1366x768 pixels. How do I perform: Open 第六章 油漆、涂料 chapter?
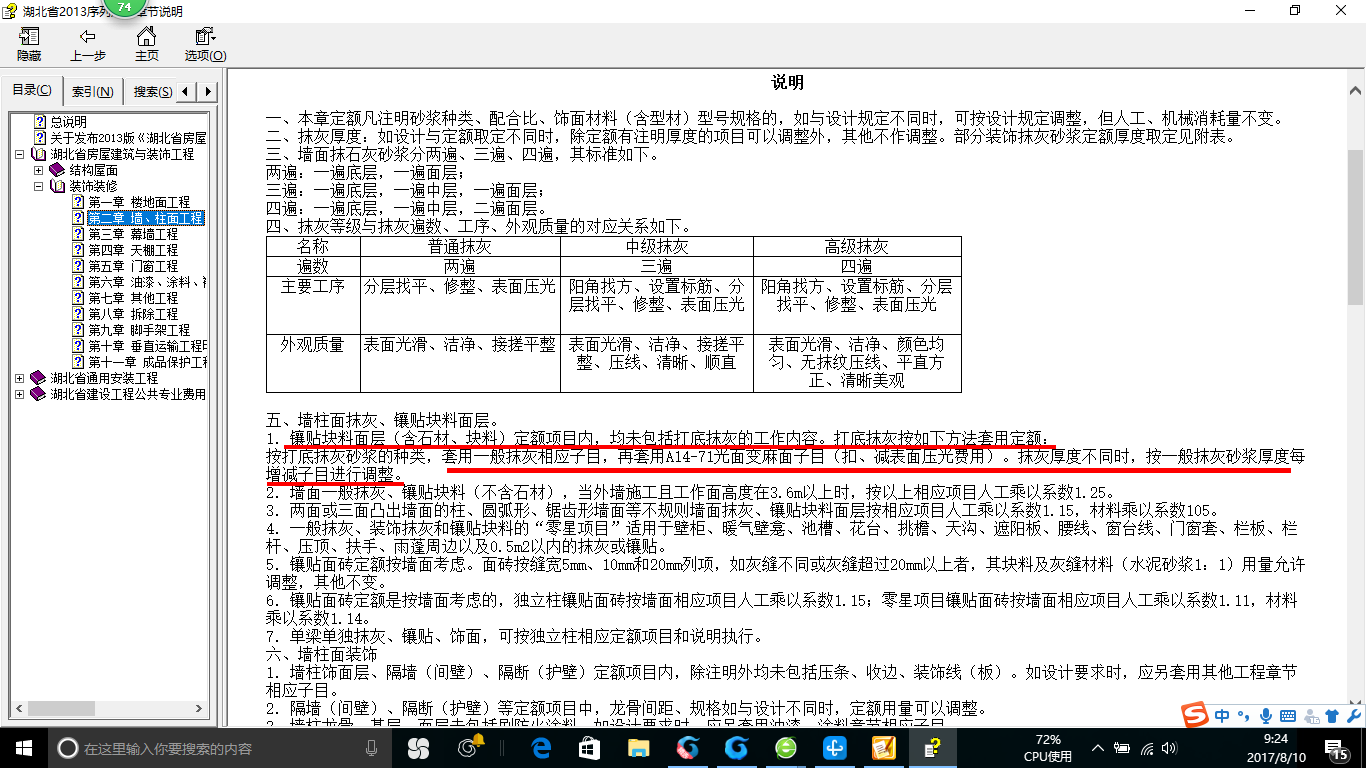pos(146,282)
